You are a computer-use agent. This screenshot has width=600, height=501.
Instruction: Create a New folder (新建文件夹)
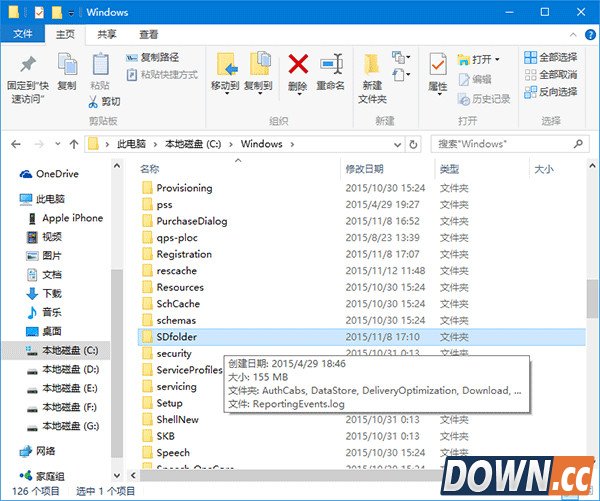click(x=372, y=78)
